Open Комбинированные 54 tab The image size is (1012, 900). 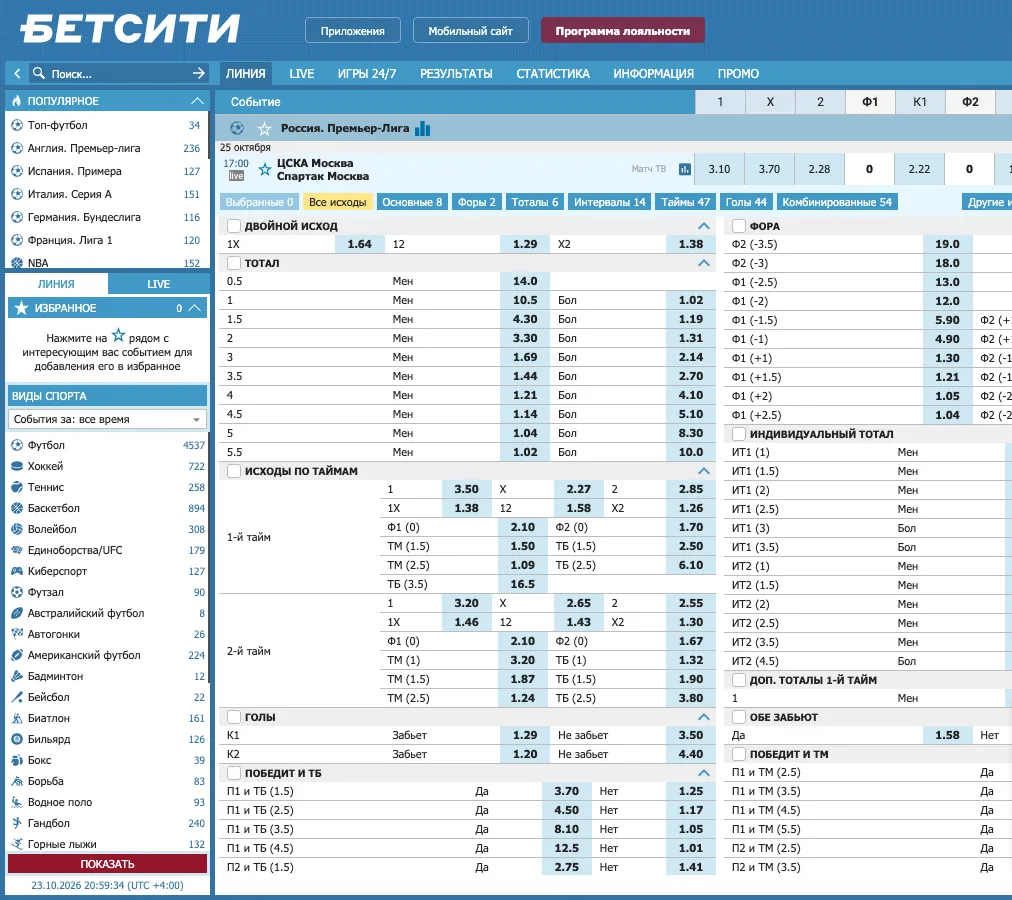pos(837,202)
